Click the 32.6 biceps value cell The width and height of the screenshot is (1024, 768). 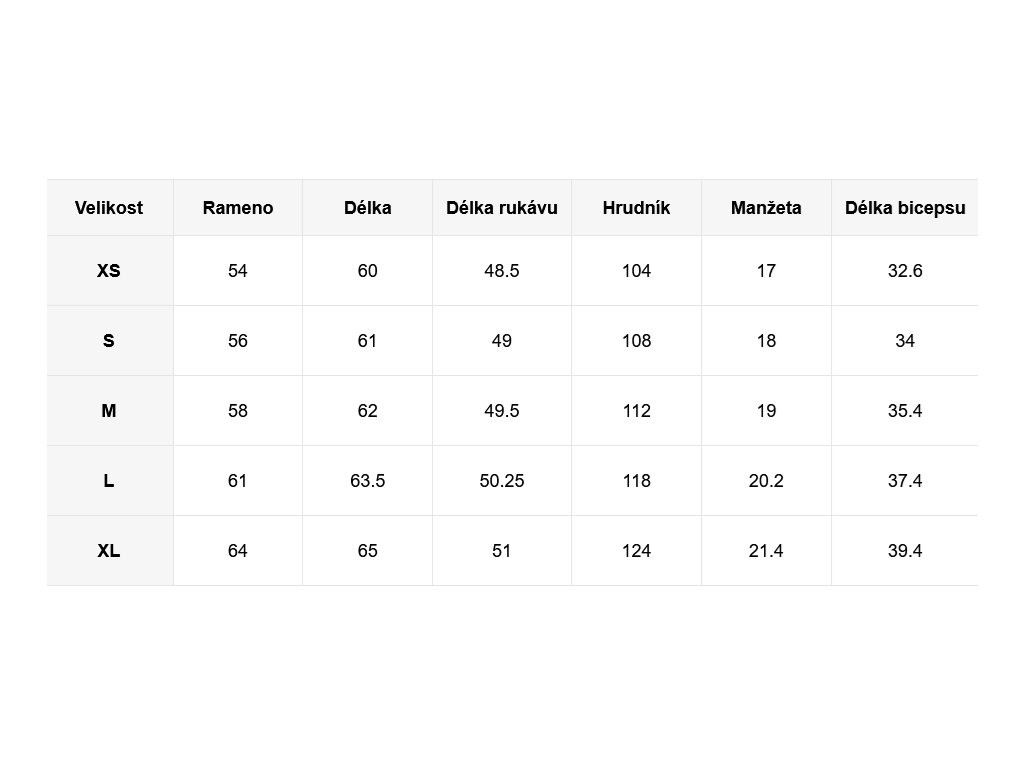click(x=905, y=270)
